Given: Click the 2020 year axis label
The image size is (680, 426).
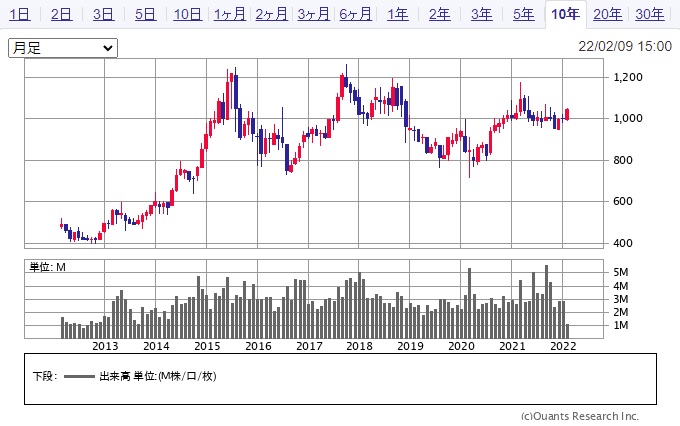Looking at the screenshot, I should pyautogui.click(x=461, y=346).
